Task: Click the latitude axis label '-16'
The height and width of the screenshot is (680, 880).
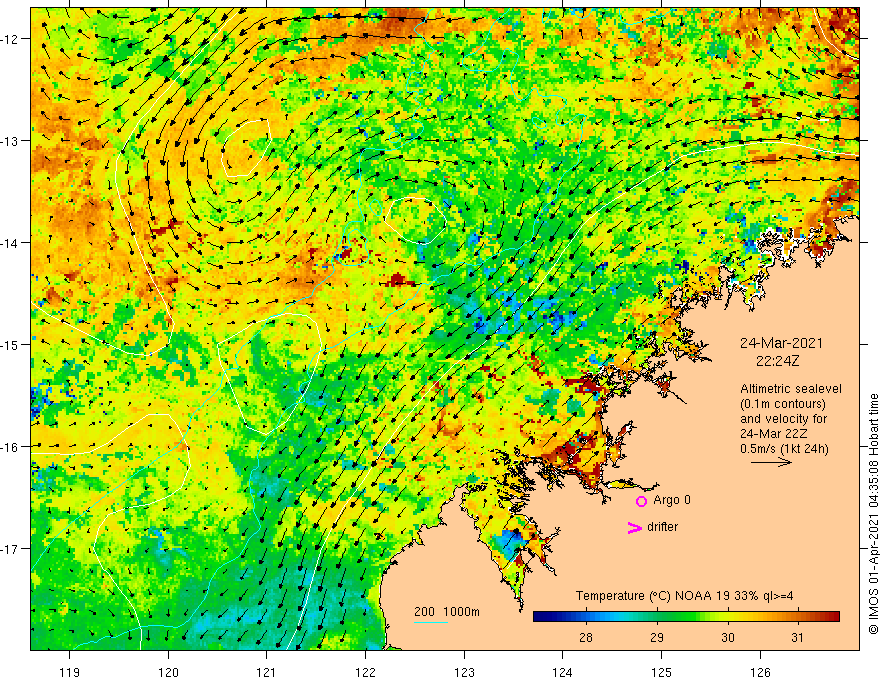Action: (x=10, y=447)
